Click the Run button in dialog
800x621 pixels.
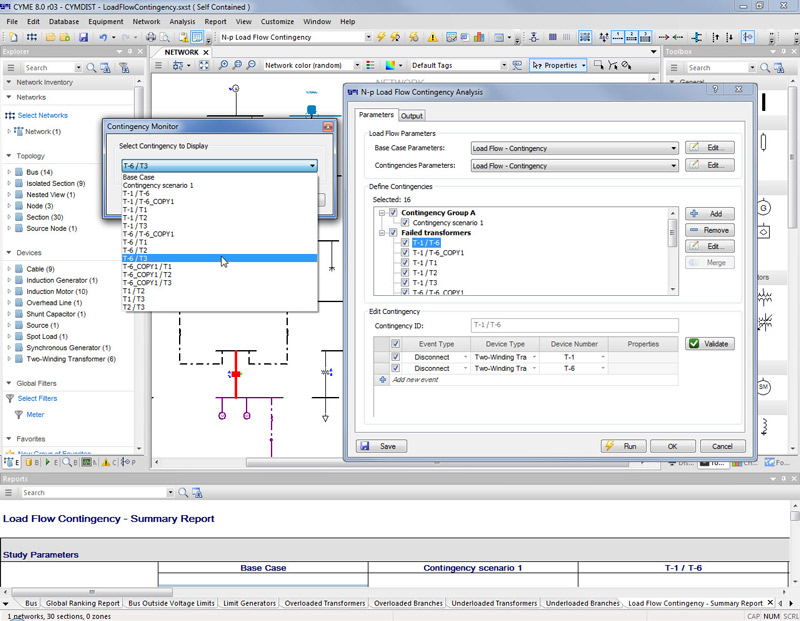(x=623, y=446)
